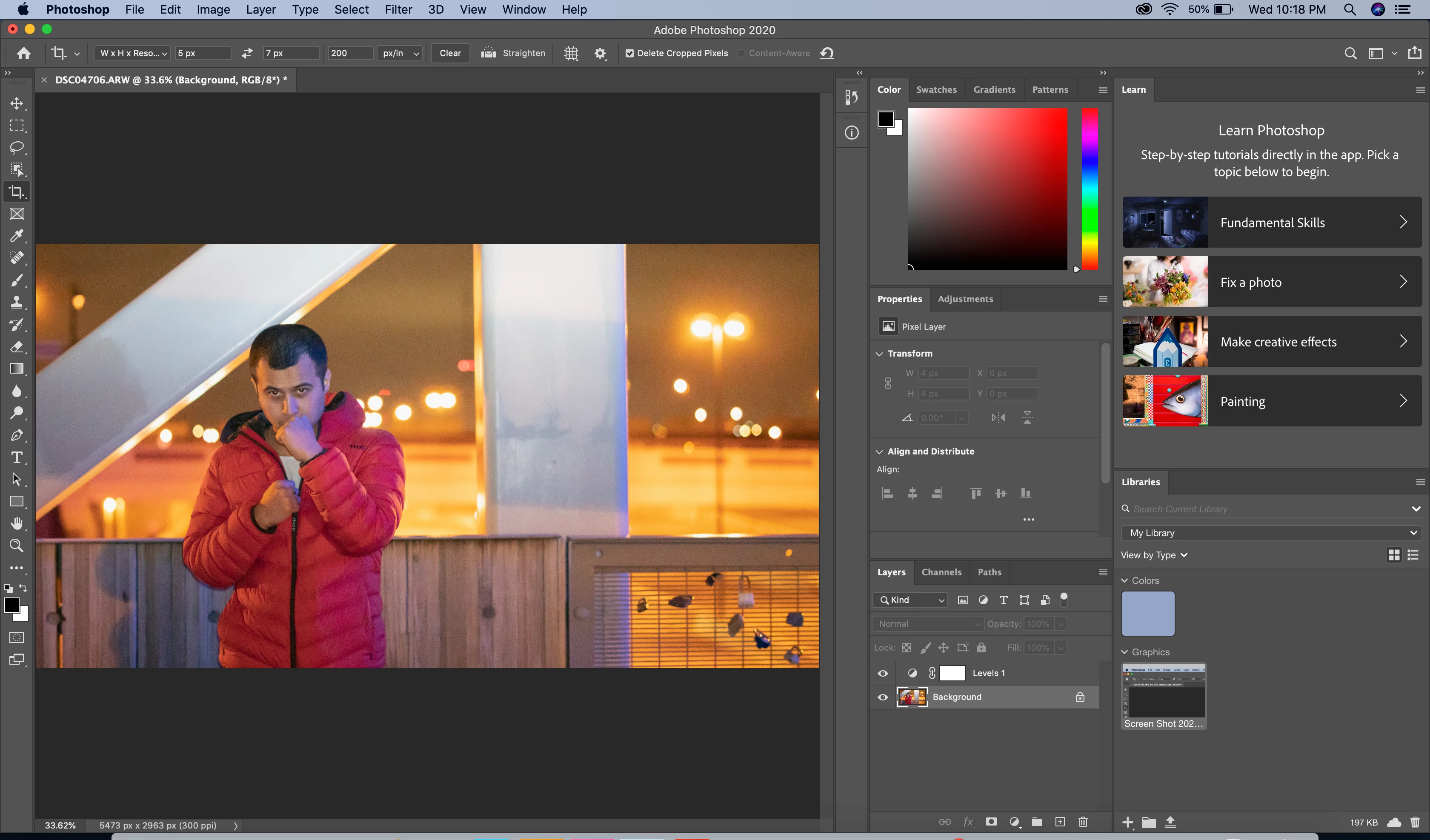Screen dimensions: 1430x840
Task: Select the Eyedropper tool
Action: [17, 236]
